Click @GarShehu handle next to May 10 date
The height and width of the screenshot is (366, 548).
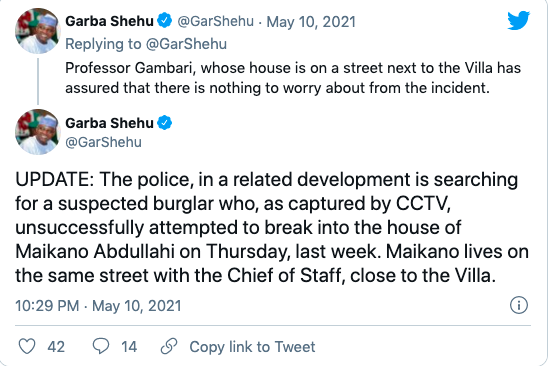(215, 21)
